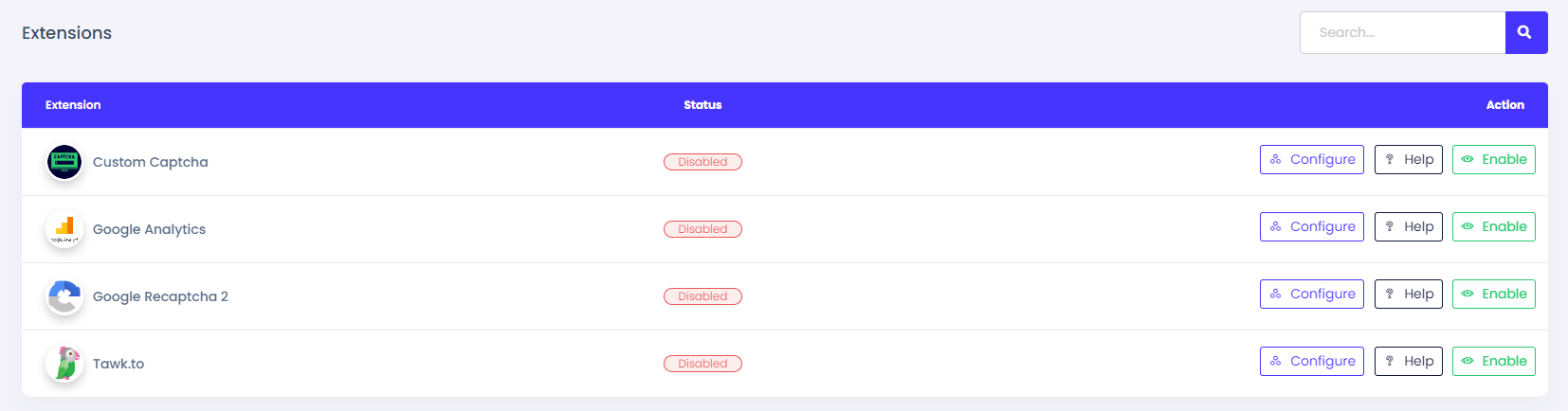Click the Google Analytics logo icon
The height and width of the screenshot is (411, 1568).
pyautogui.click(x=64, y=229)
